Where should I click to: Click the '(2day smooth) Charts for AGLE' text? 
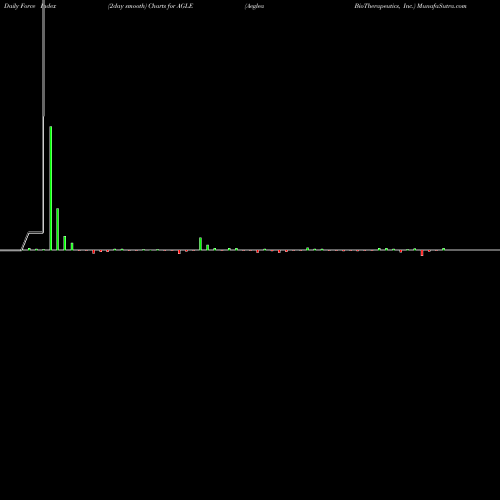point(150,6)
